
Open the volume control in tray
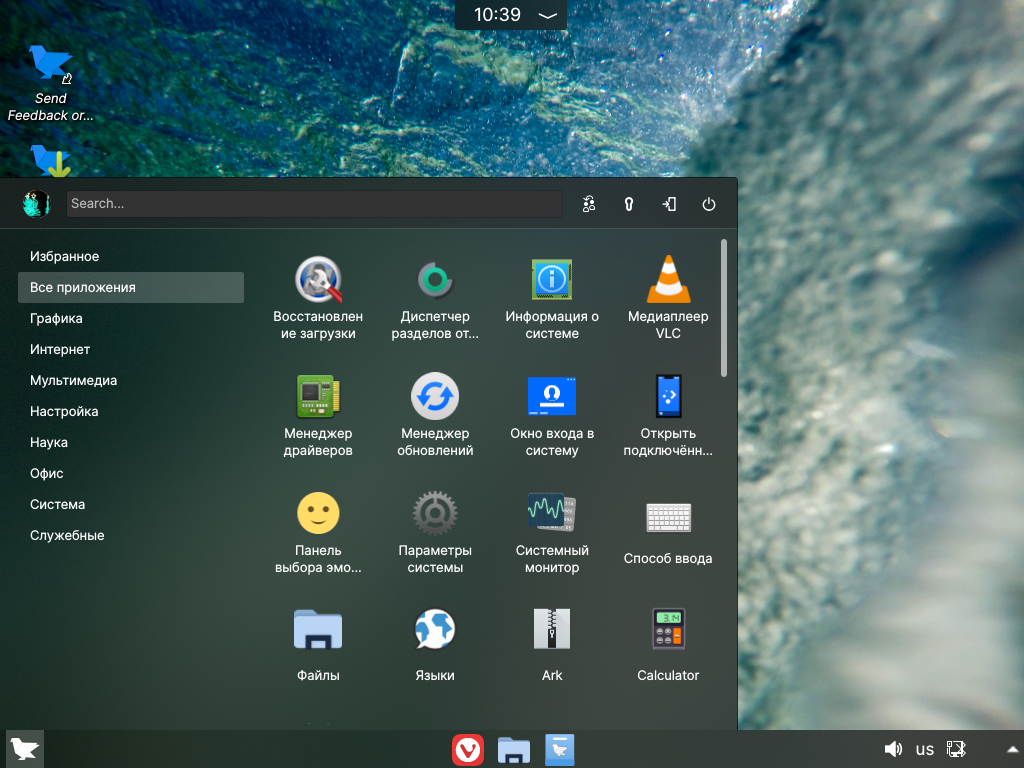point(893,749)
